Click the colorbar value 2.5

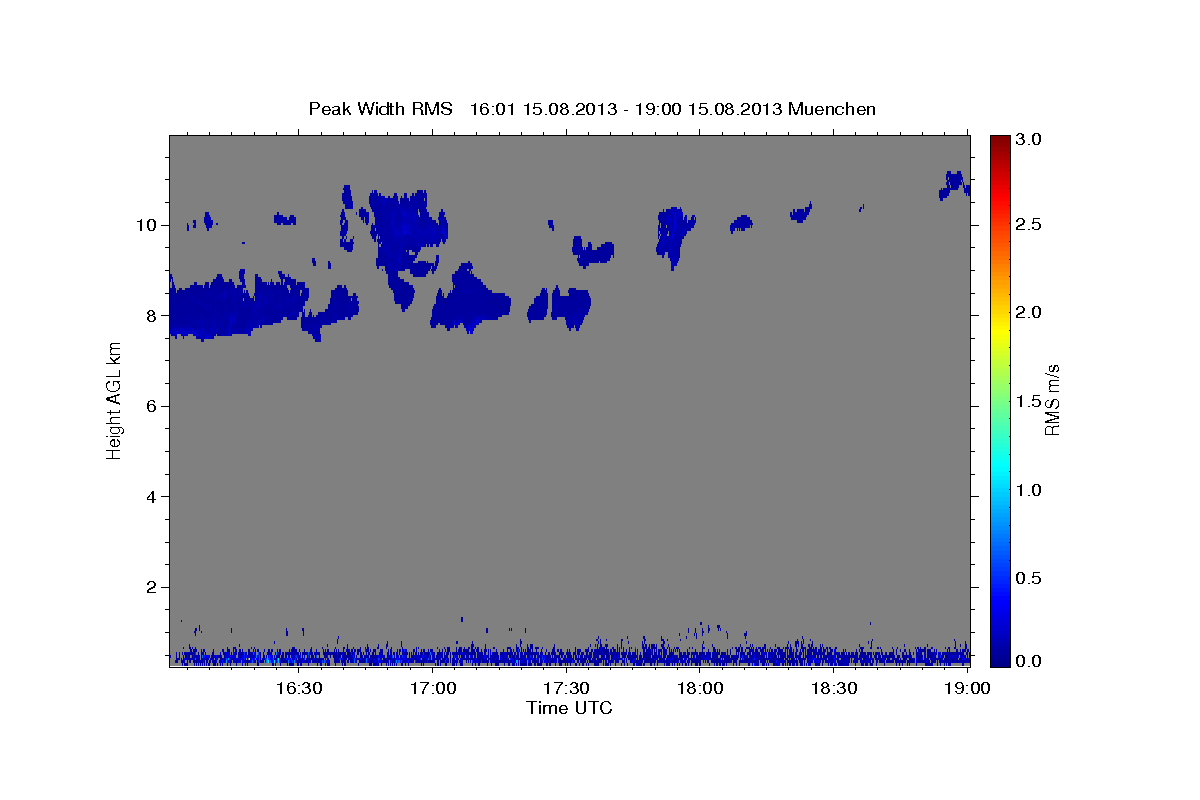pos(1029,225)
